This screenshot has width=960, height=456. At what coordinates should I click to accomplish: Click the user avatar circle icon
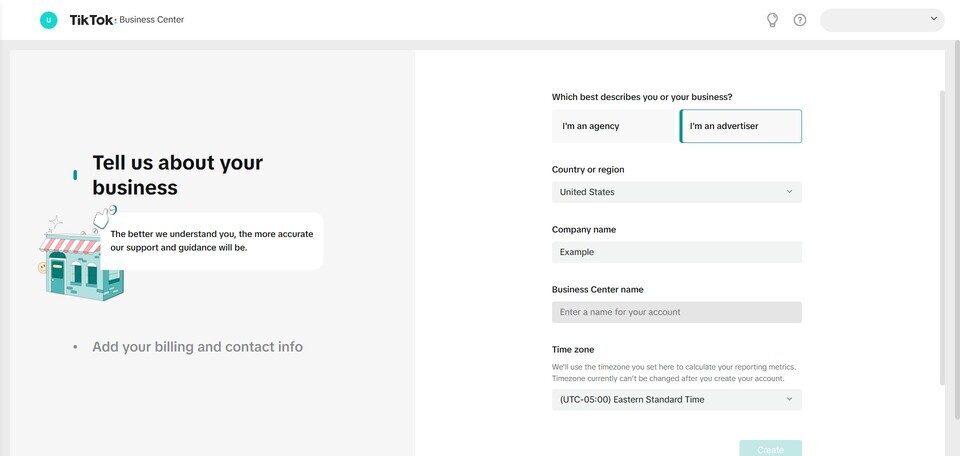[48, 20]
